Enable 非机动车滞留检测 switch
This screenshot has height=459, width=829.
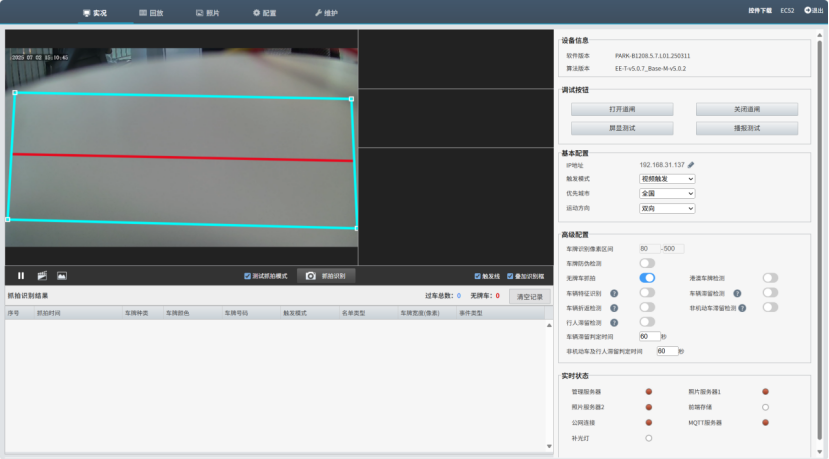pyautogui.click(x=770, y=307)
